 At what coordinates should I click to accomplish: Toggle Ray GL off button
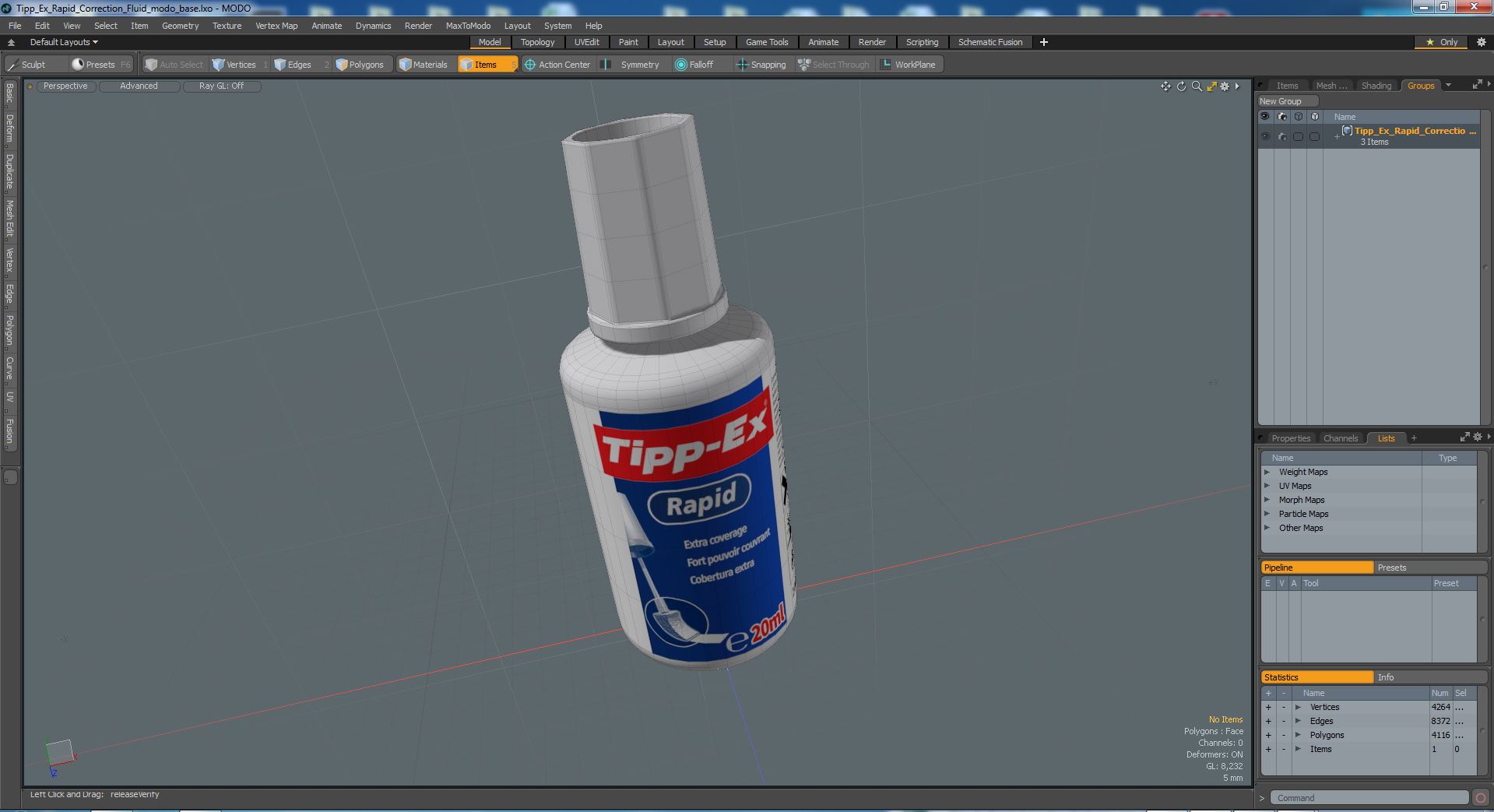221,86
